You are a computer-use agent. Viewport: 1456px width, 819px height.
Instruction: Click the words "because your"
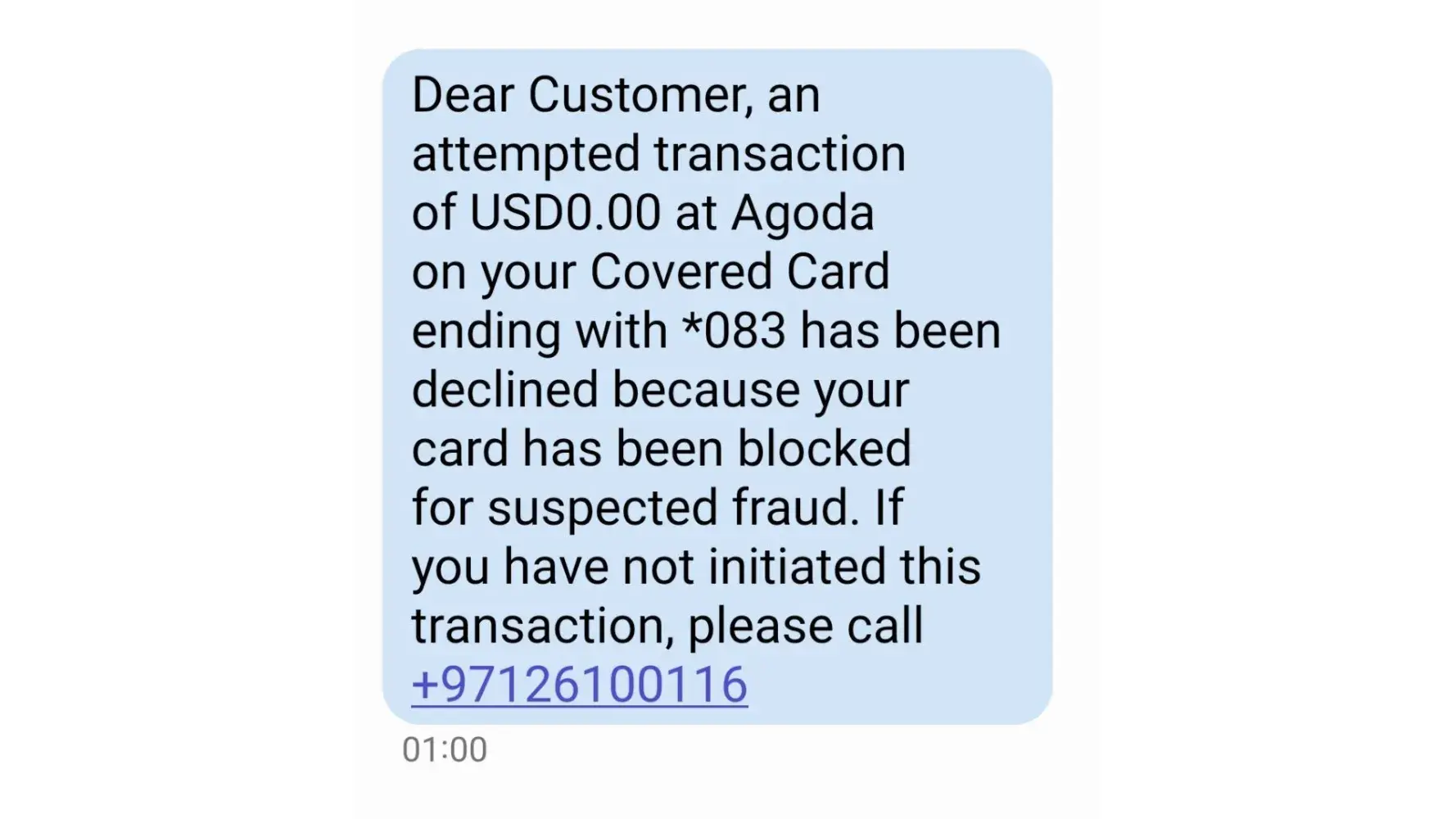[x=761, y=390]
